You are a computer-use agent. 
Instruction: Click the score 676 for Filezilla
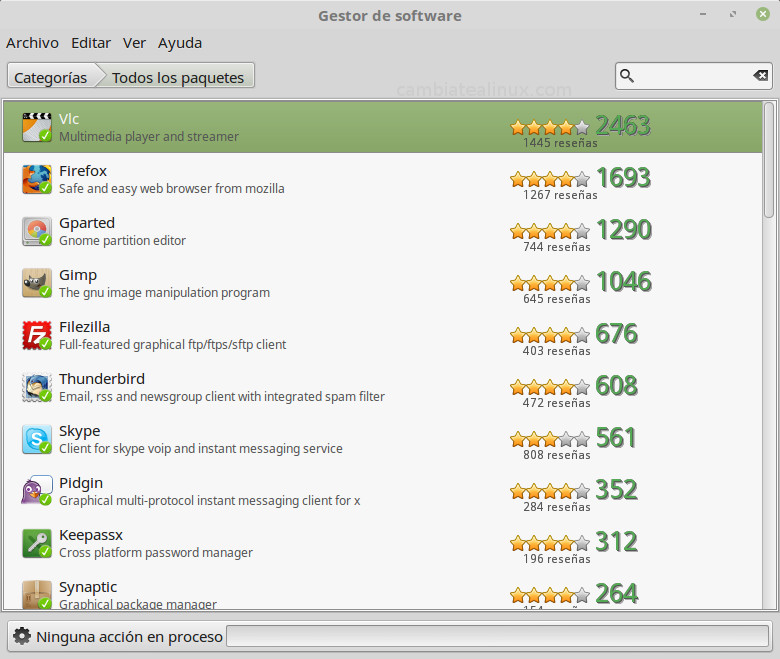click(616, 334)
